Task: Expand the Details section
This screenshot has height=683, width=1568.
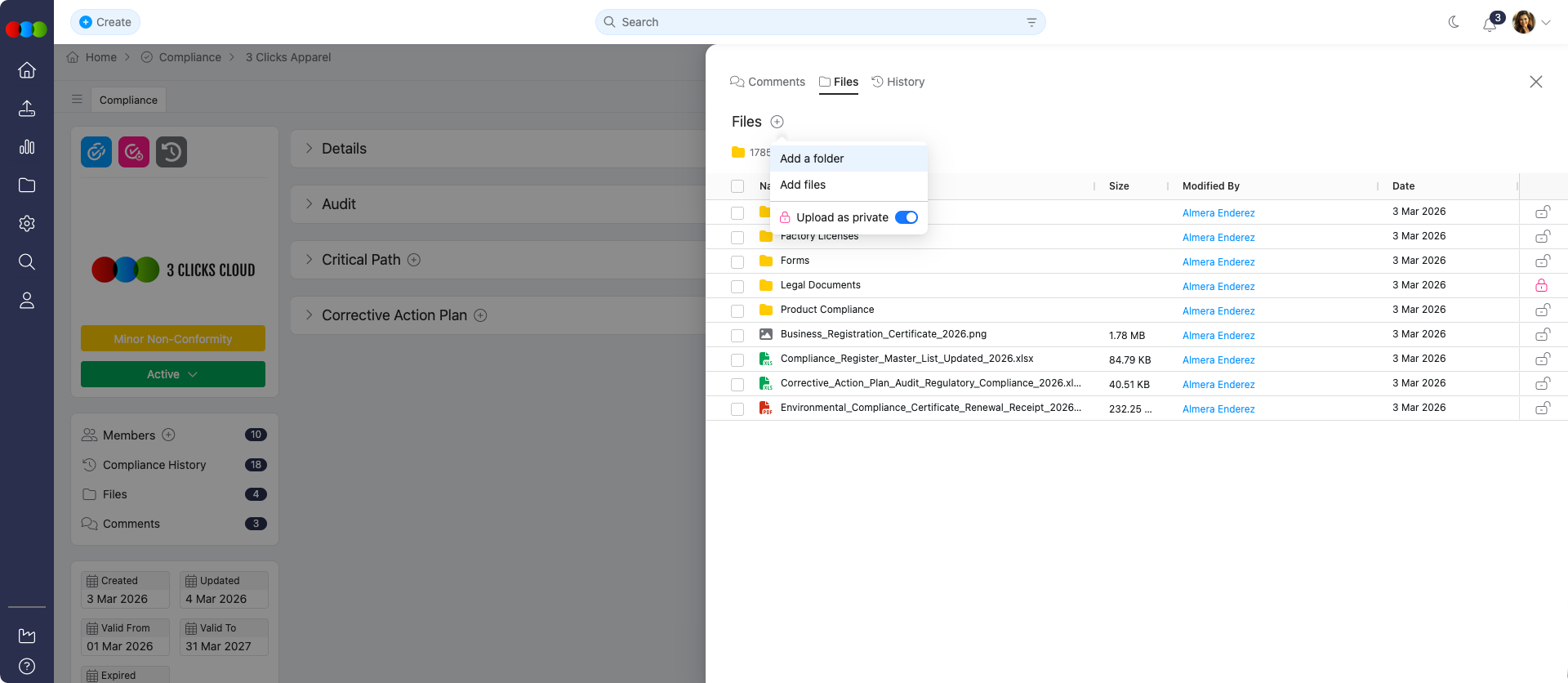Action: pyautogui.click(x=310, y=149)
